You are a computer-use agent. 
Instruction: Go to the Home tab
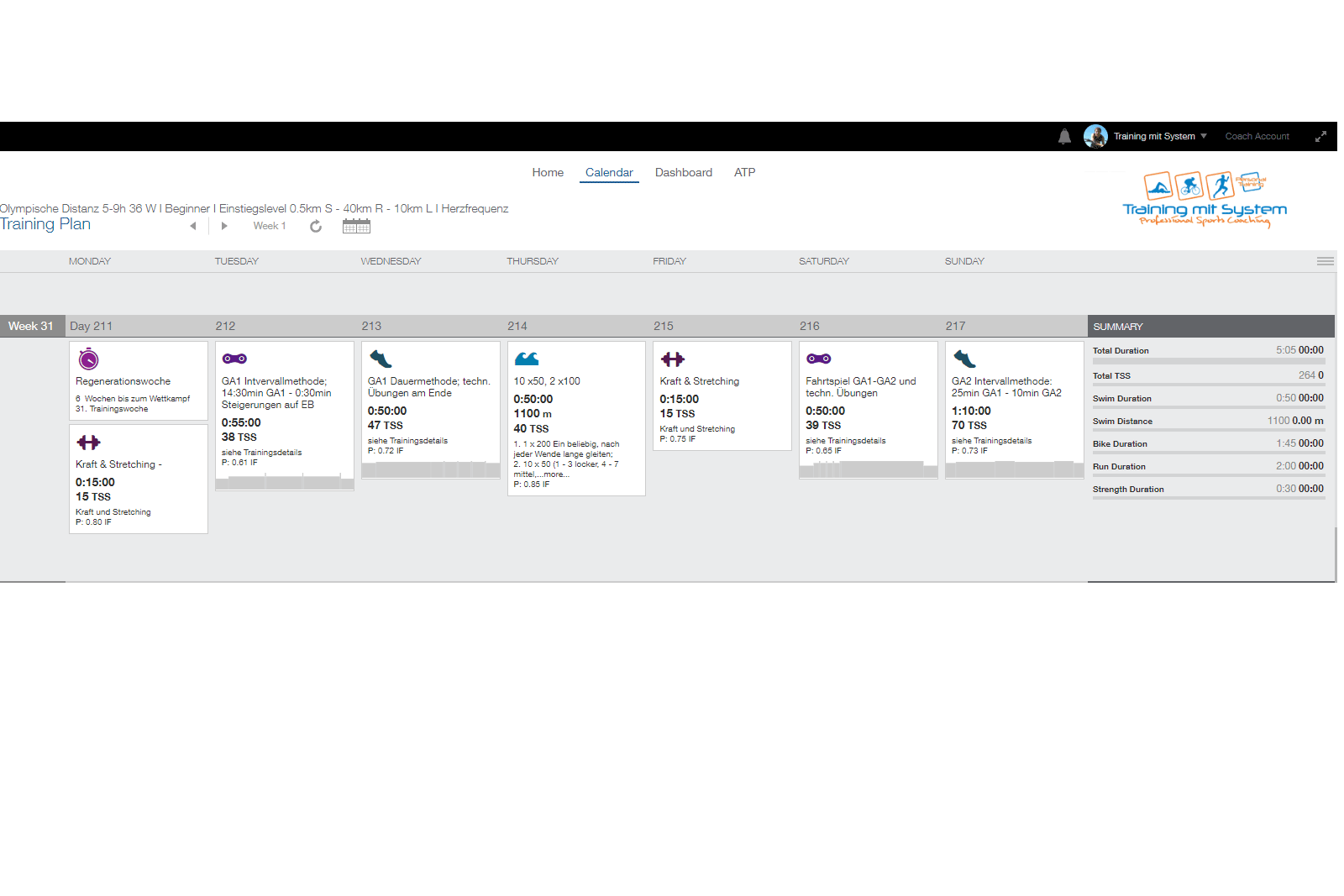[548, 172]
